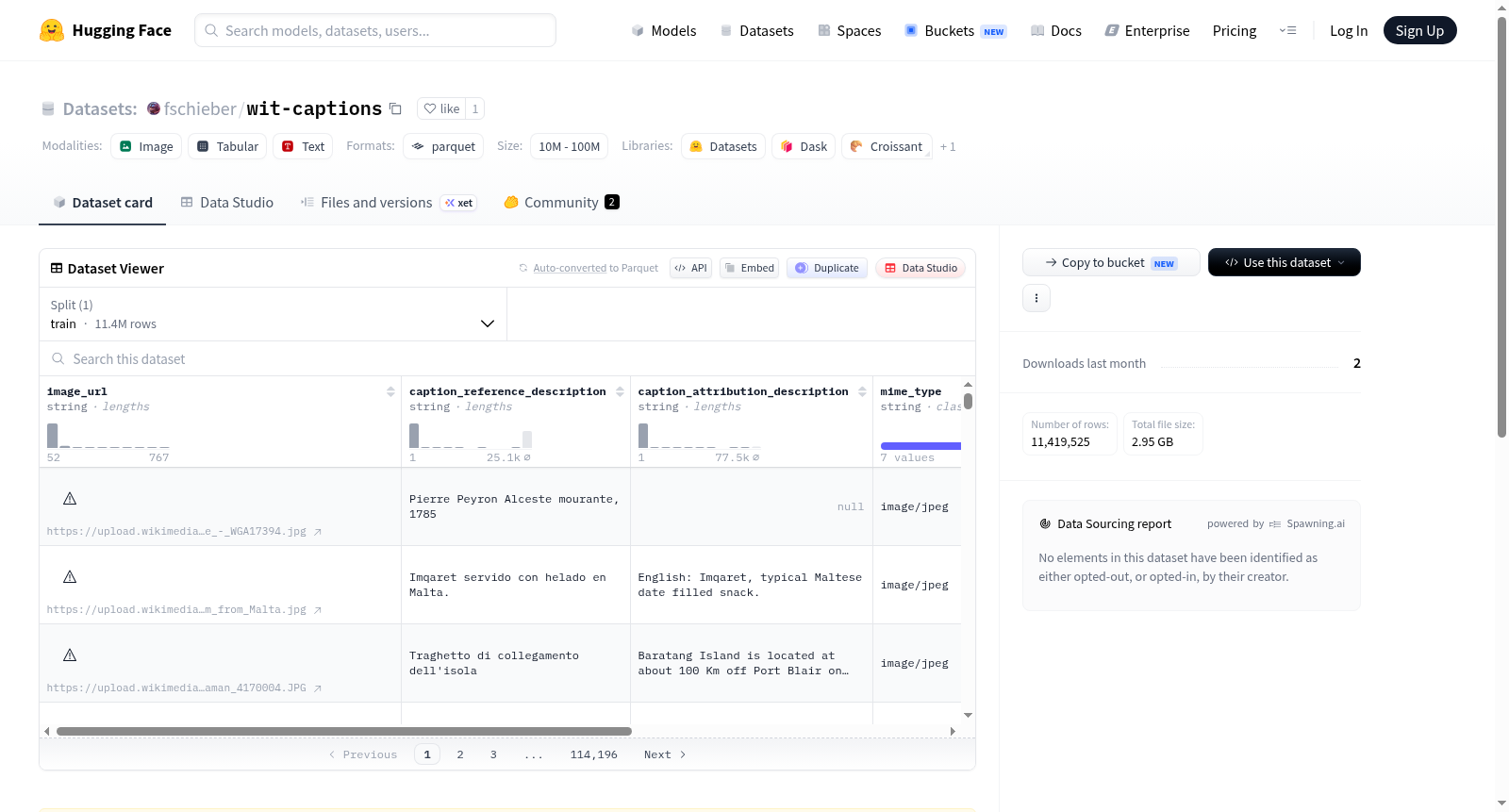Focus the Search models, datasets, users field

tap(375, 30)
